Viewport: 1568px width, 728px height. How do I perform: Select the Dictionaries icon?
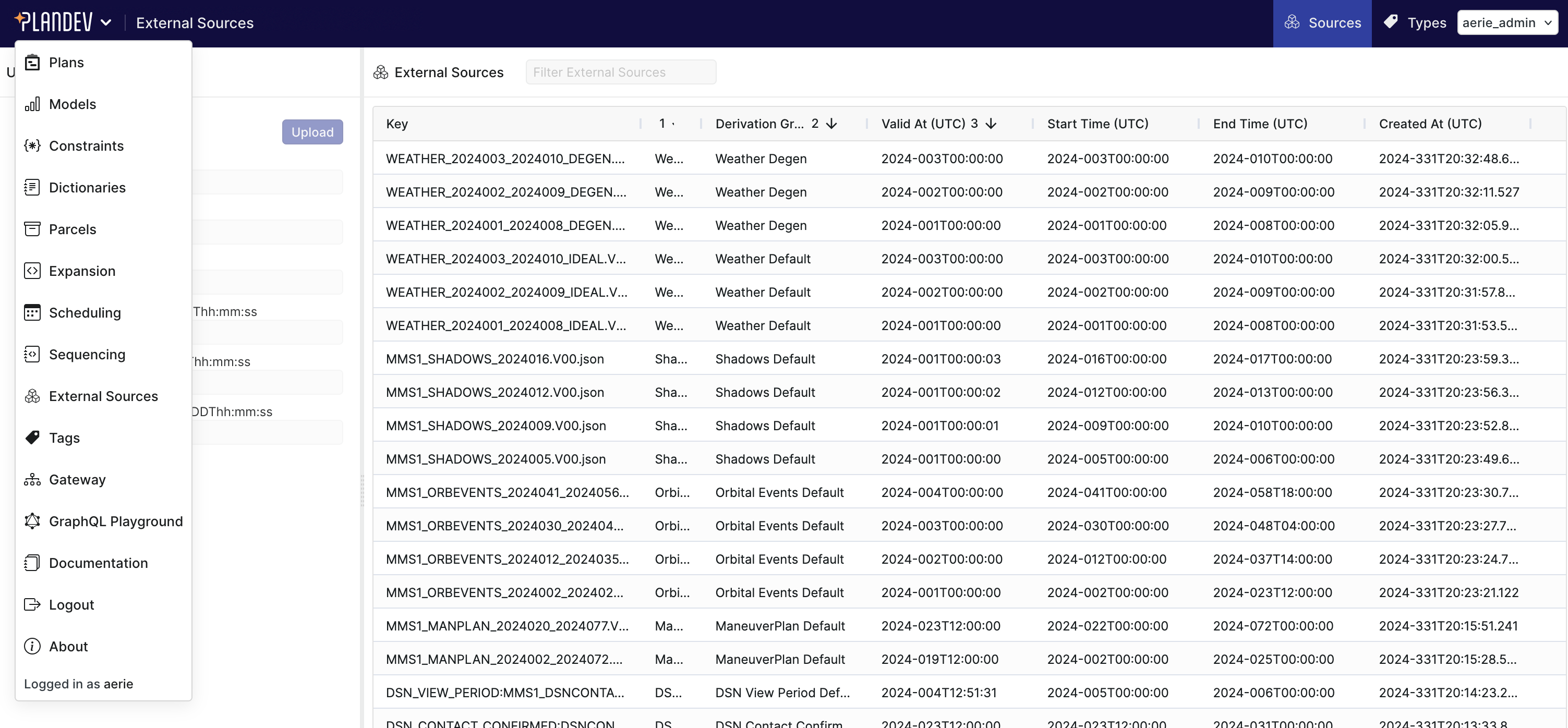pos(32,188)
